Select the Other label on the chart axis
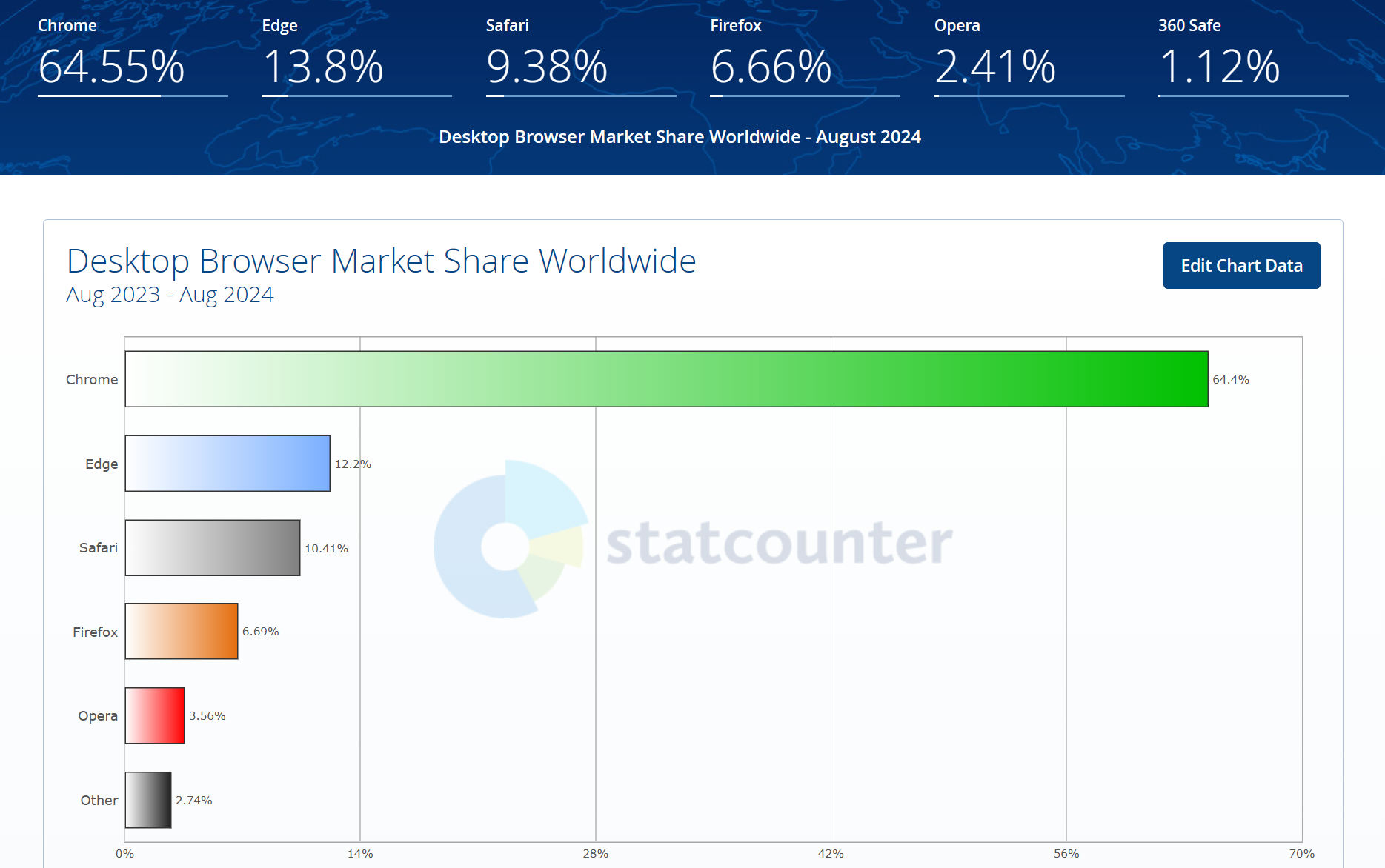Screen dimensions: 1385x868 pyautogui.click(x=99, y=801)
